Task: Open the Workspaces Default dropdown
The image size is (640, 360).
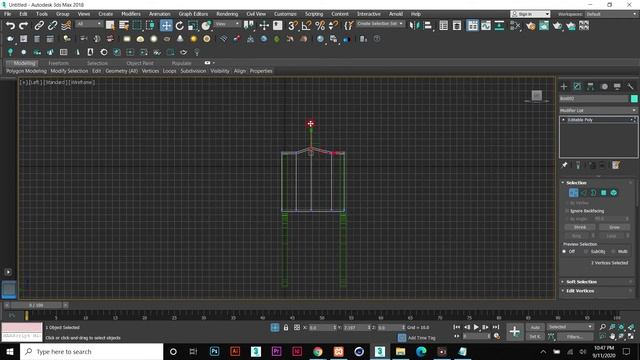Action: click(x=611, y=14)
